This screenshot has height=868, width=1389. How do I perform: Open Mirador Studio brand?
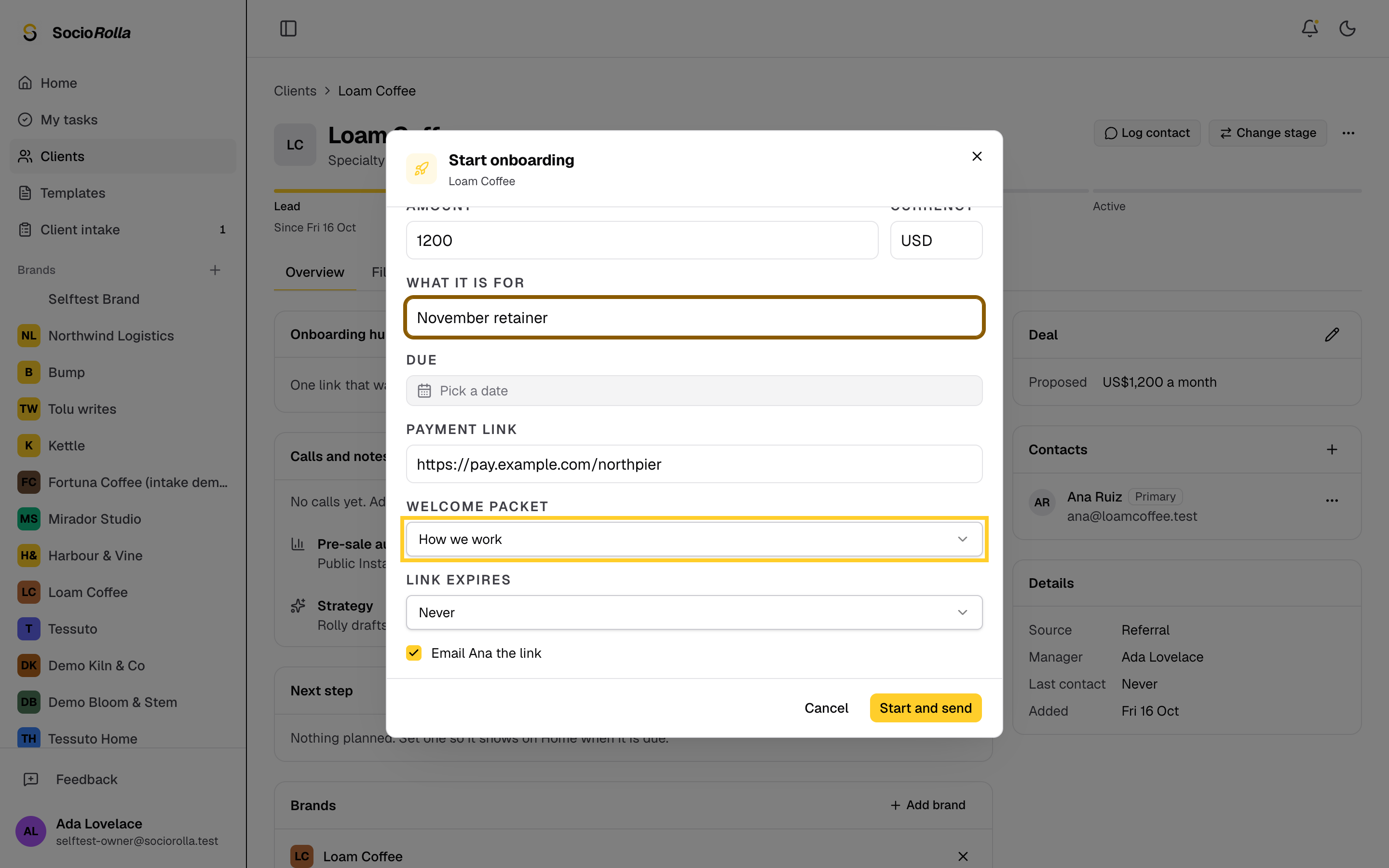tap(123, 519)
